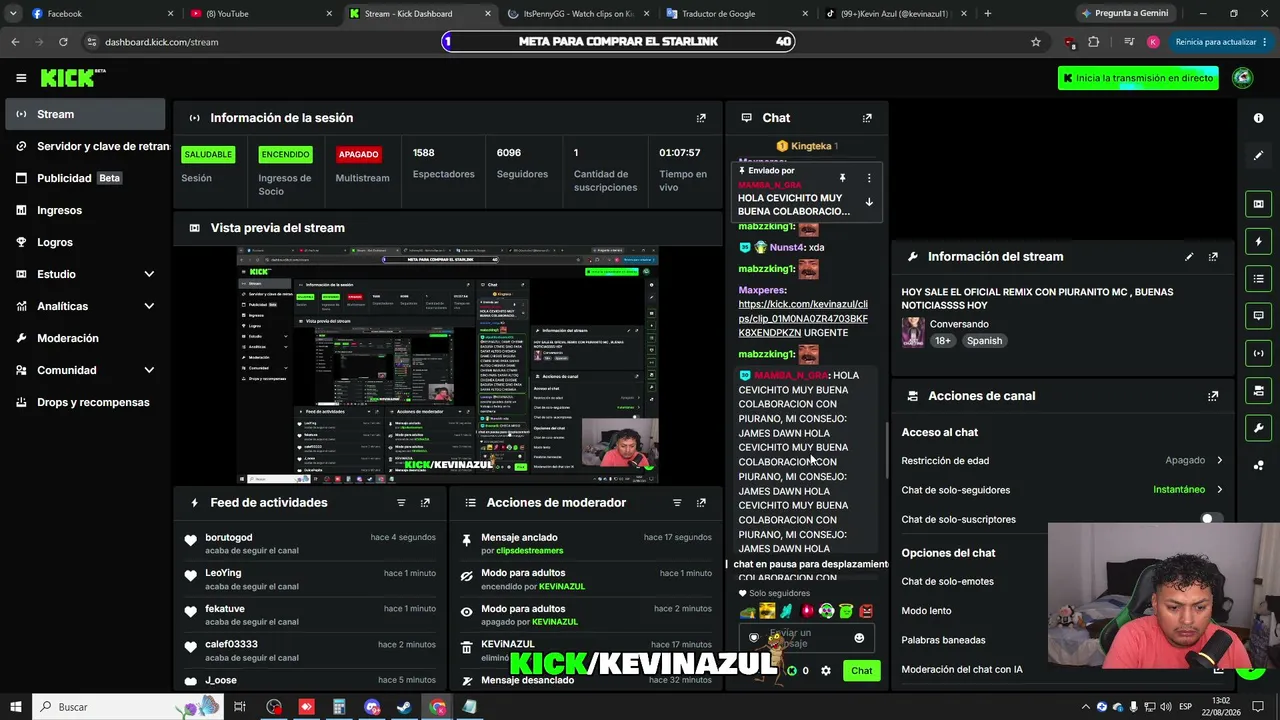Toggle the Chat de solo-suscriptores switch

(x=1211, y=519)
